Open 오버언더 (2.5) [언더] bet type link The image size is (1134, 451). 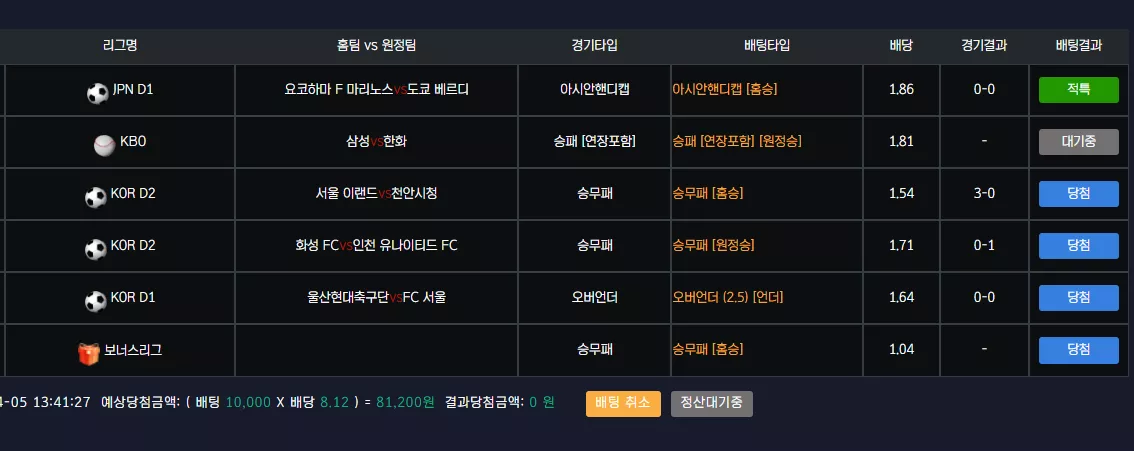728,298
